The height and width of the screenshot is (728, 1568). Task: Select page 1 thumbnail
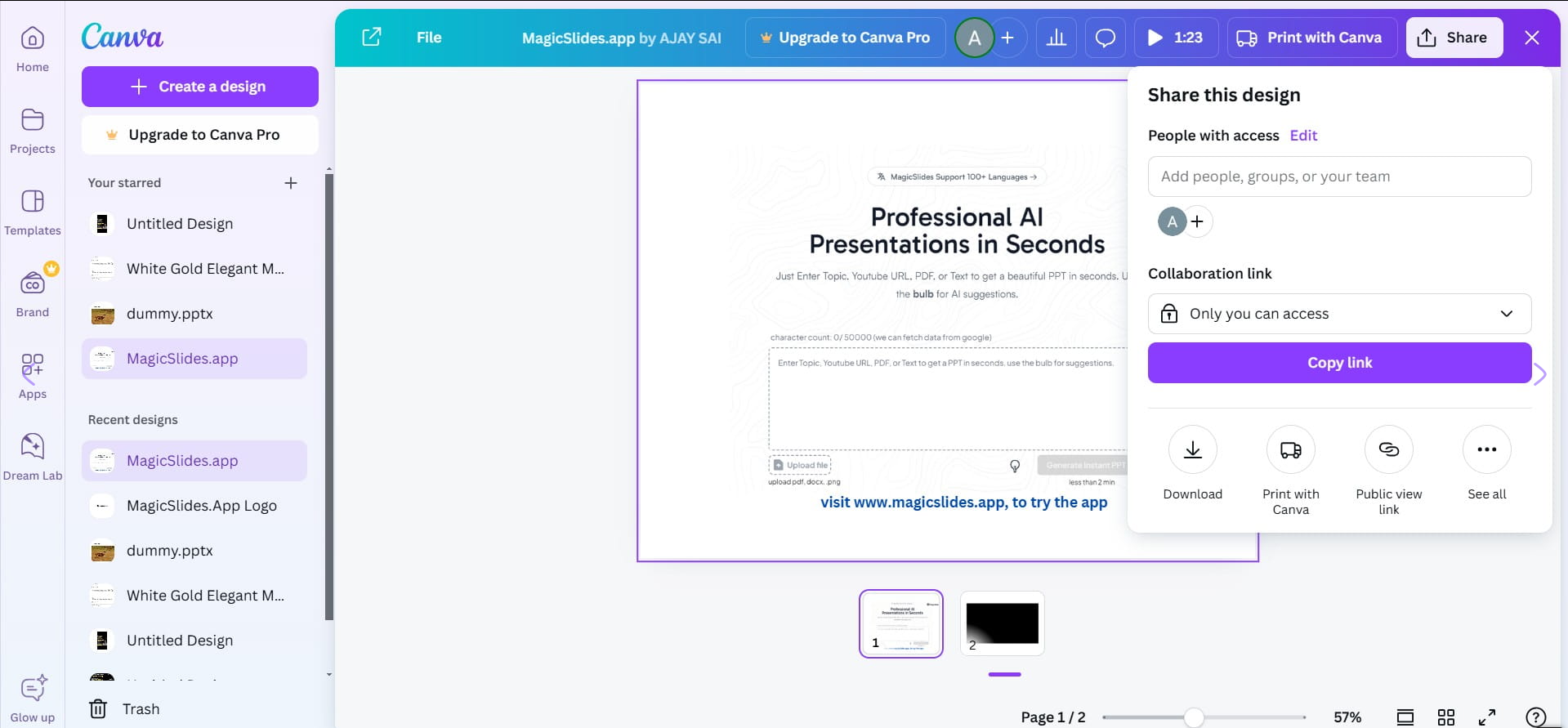pos(901,623)
